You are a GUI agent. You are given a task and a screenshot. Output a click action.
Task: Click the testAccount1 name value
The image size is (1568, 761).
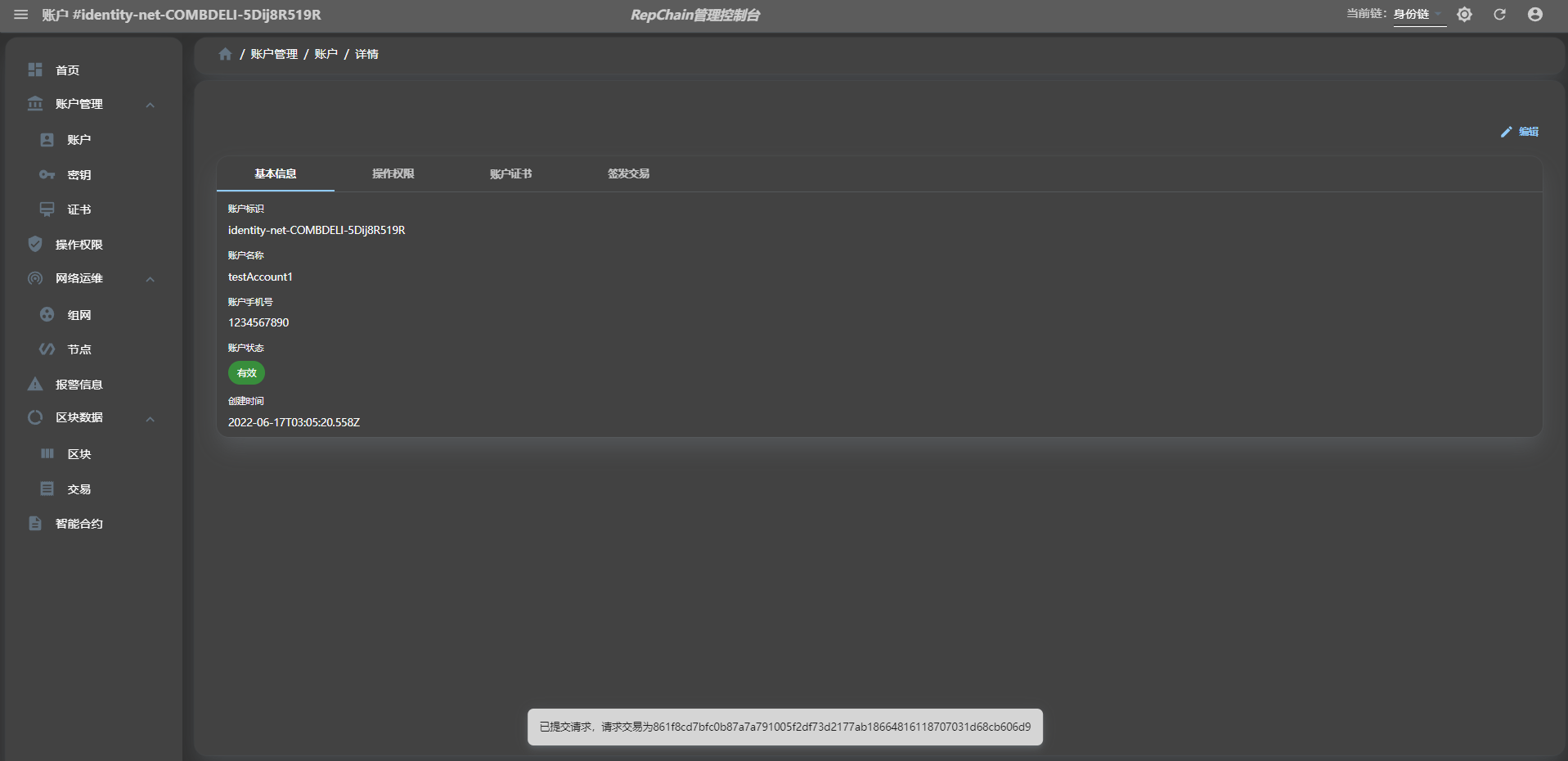tap(260, 277)
